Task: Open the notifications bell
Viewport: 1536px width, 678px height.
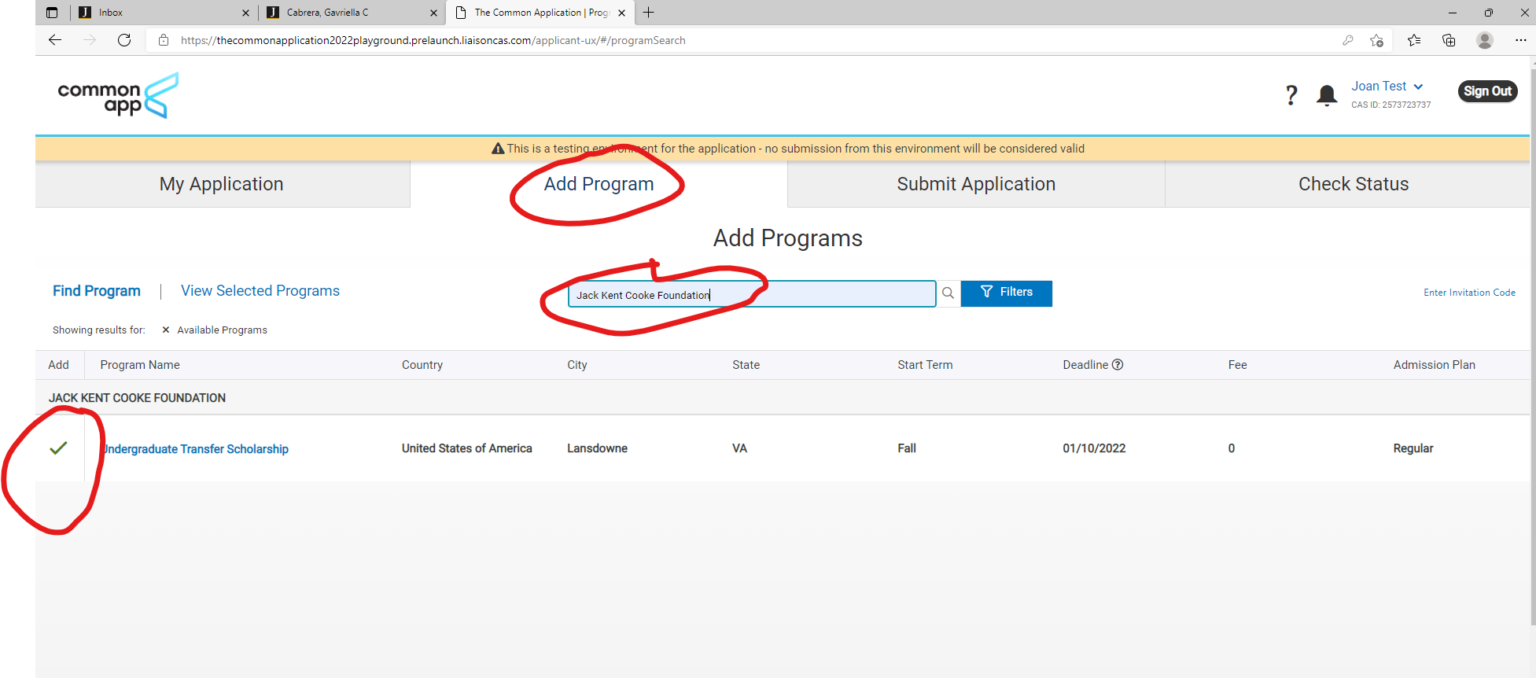Action: pyautogui.click(x=1326, y=95)
